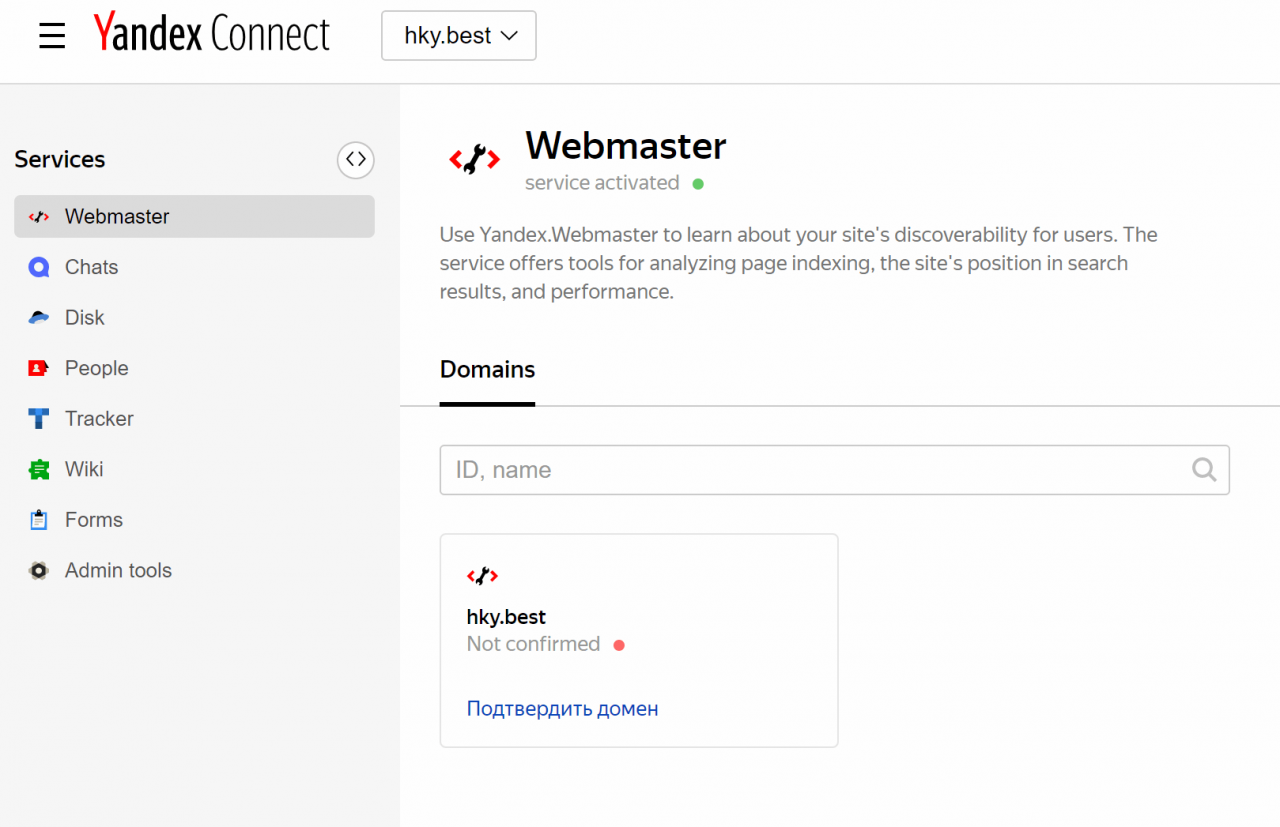Click the Tracker icon in the sidebar
The height and width of the screenshot is (827, 1280).
(x=38, y=419)
